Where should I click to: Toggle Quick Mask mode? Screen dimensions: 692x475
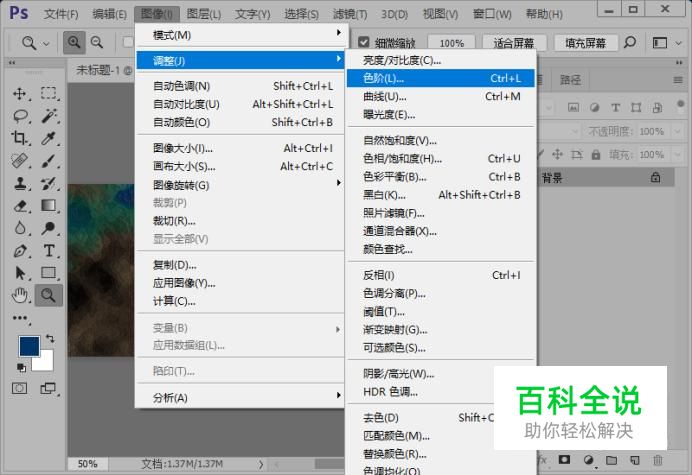(x=19, y=388)
